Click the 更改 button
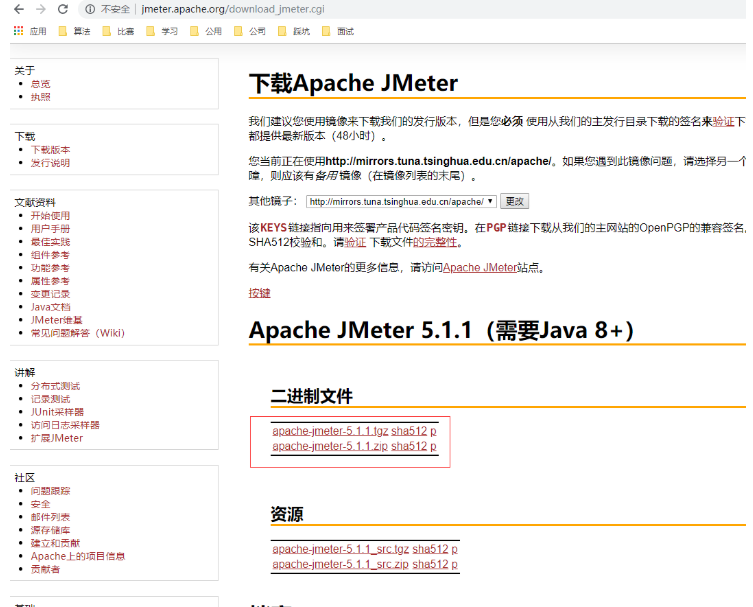 coord(514,201)
